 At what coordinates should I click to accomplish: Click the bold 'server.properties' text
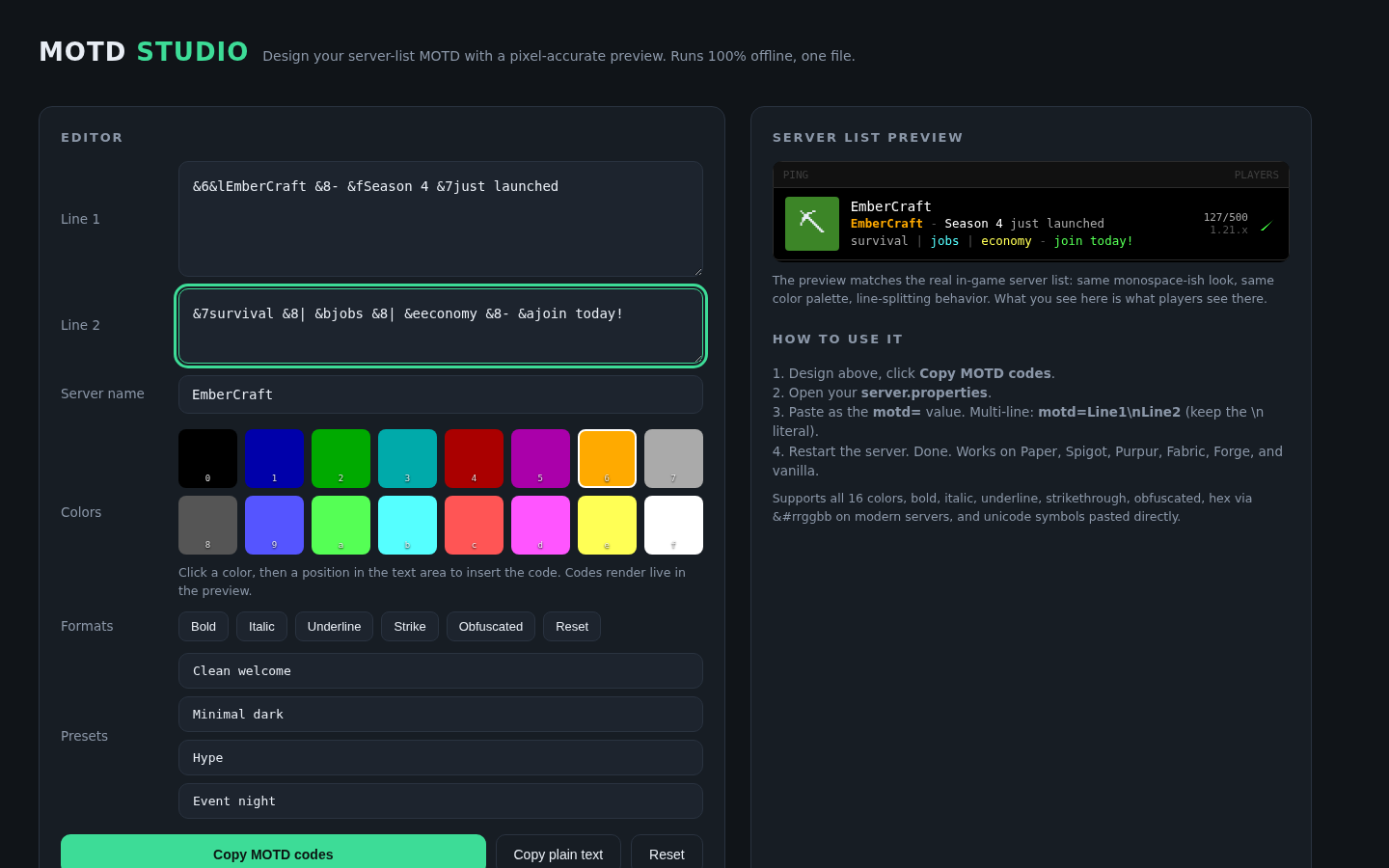(x=924, y=393)
